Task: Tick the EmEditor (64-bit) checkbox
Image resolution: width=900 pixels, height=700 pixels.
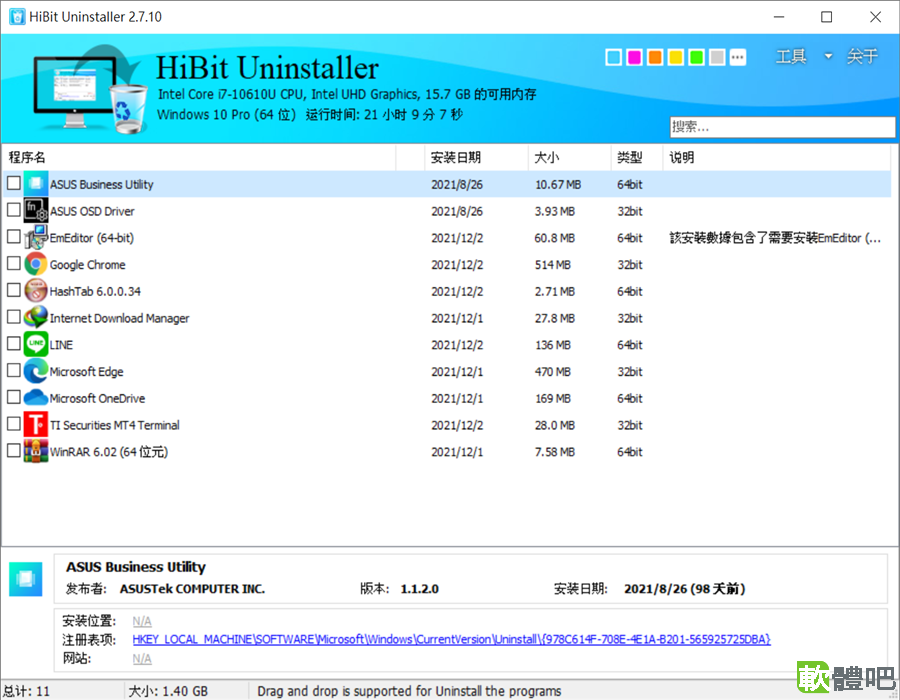Action: point(14,236)
